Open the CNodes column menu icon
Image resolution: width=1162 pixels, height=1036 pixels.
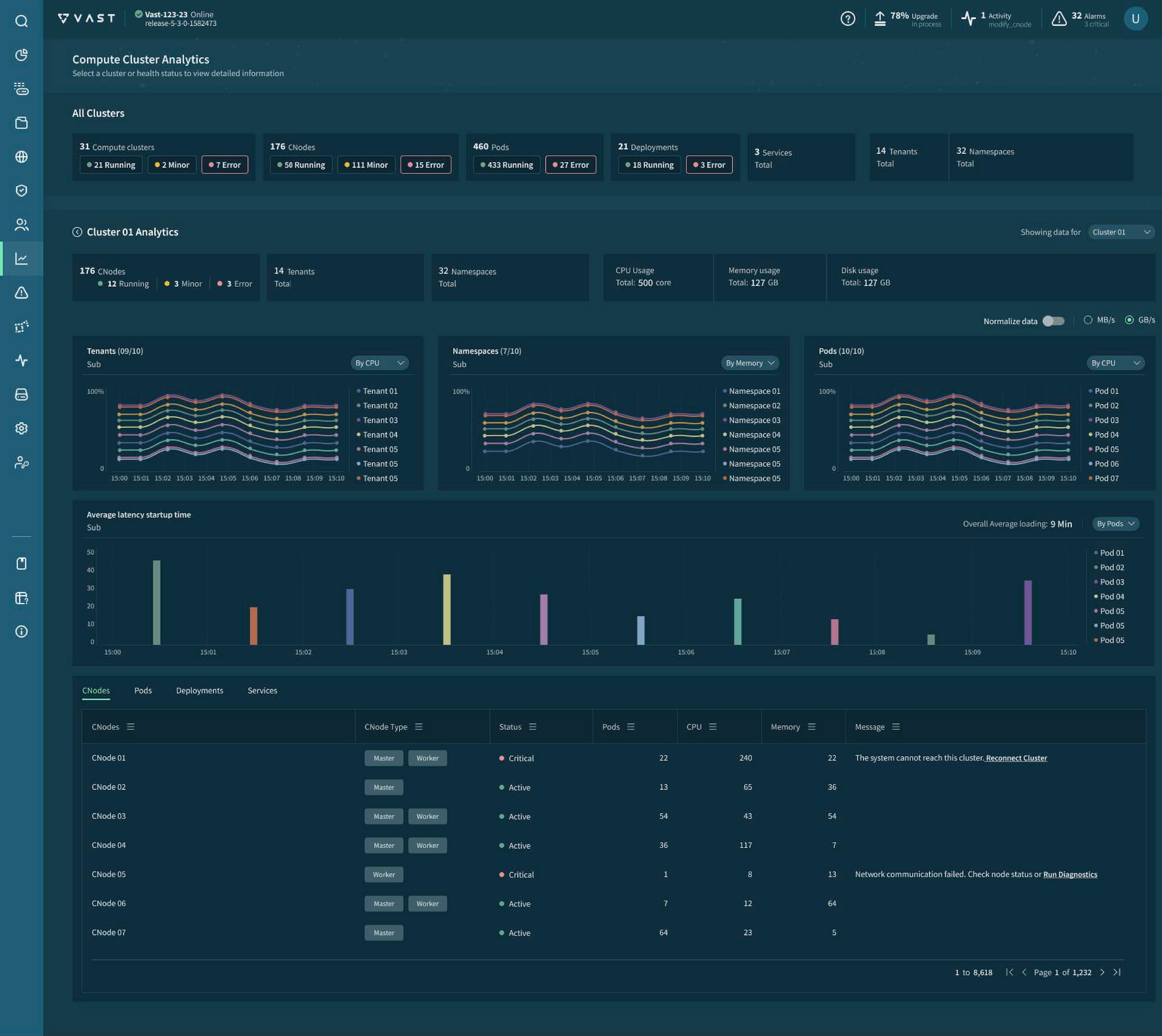coord(130,726)
